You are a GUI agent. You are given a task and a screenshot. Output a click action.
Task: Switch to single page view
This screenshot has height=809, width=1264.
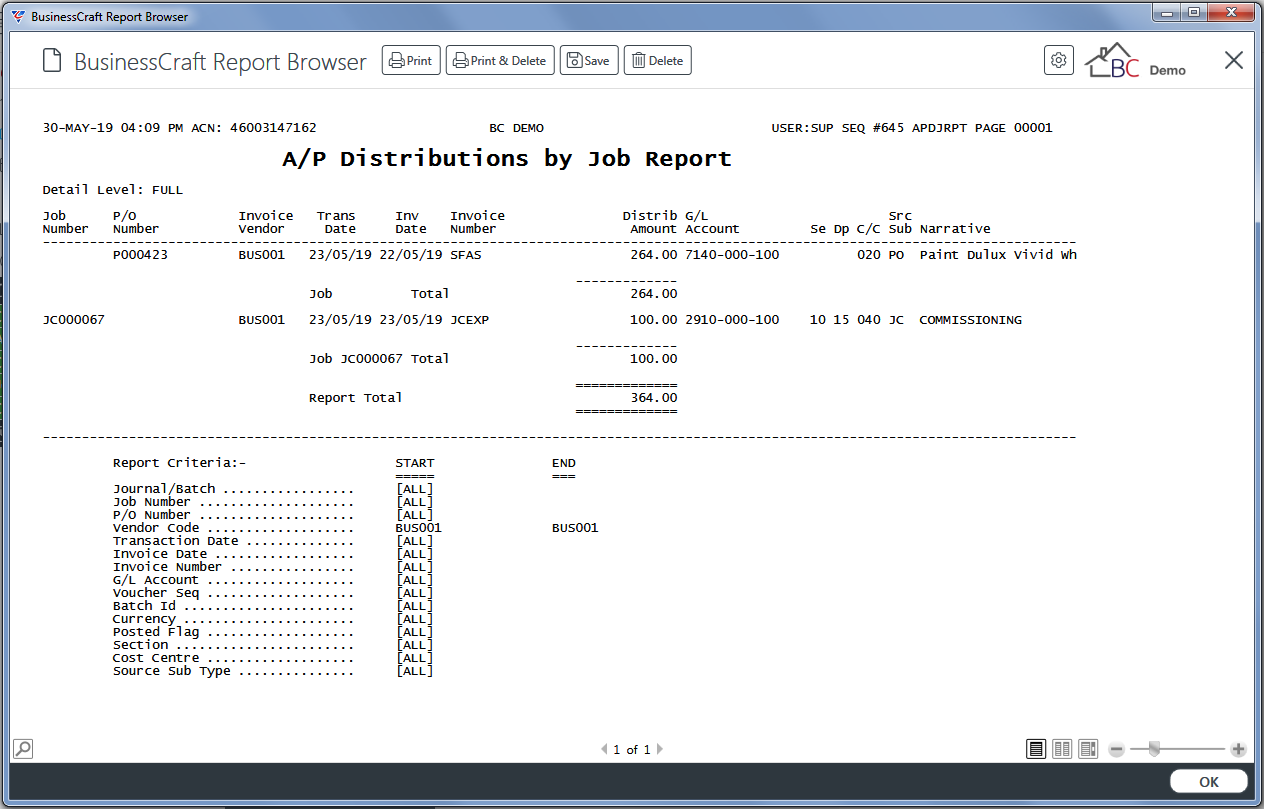(x=1036, y=749)
